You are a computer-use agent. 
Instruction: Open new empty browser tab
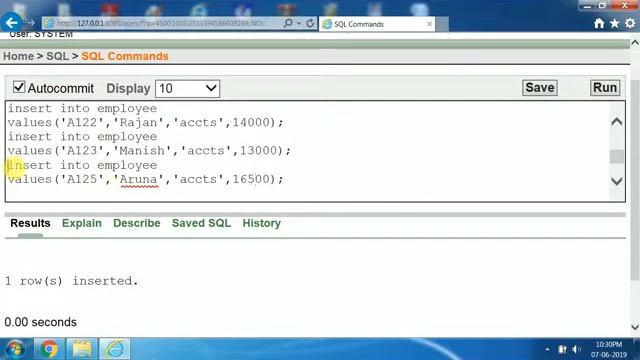(442, 24)
